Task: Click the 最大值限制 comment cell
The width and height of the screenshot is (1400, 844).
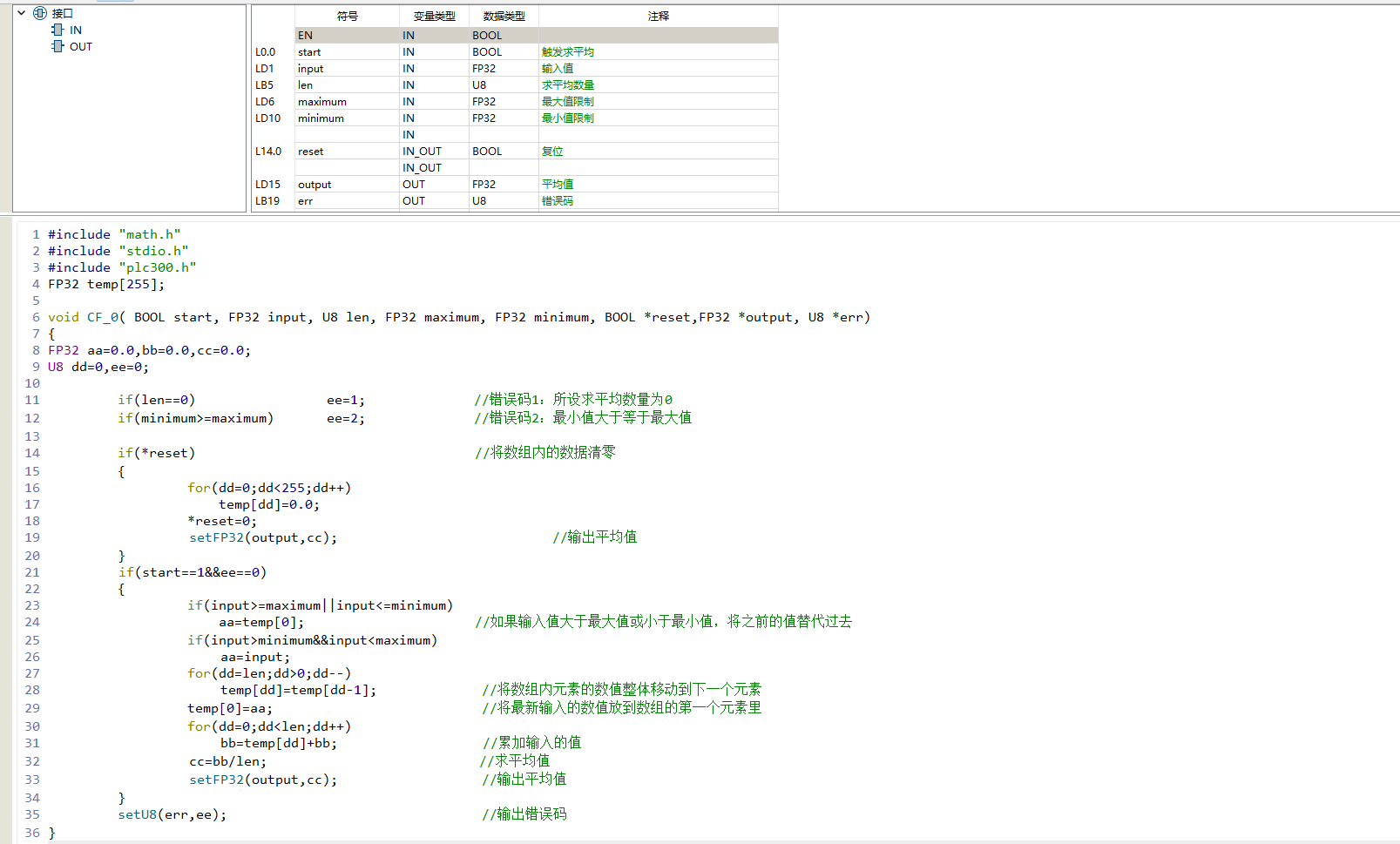Action: click(659, 101)
